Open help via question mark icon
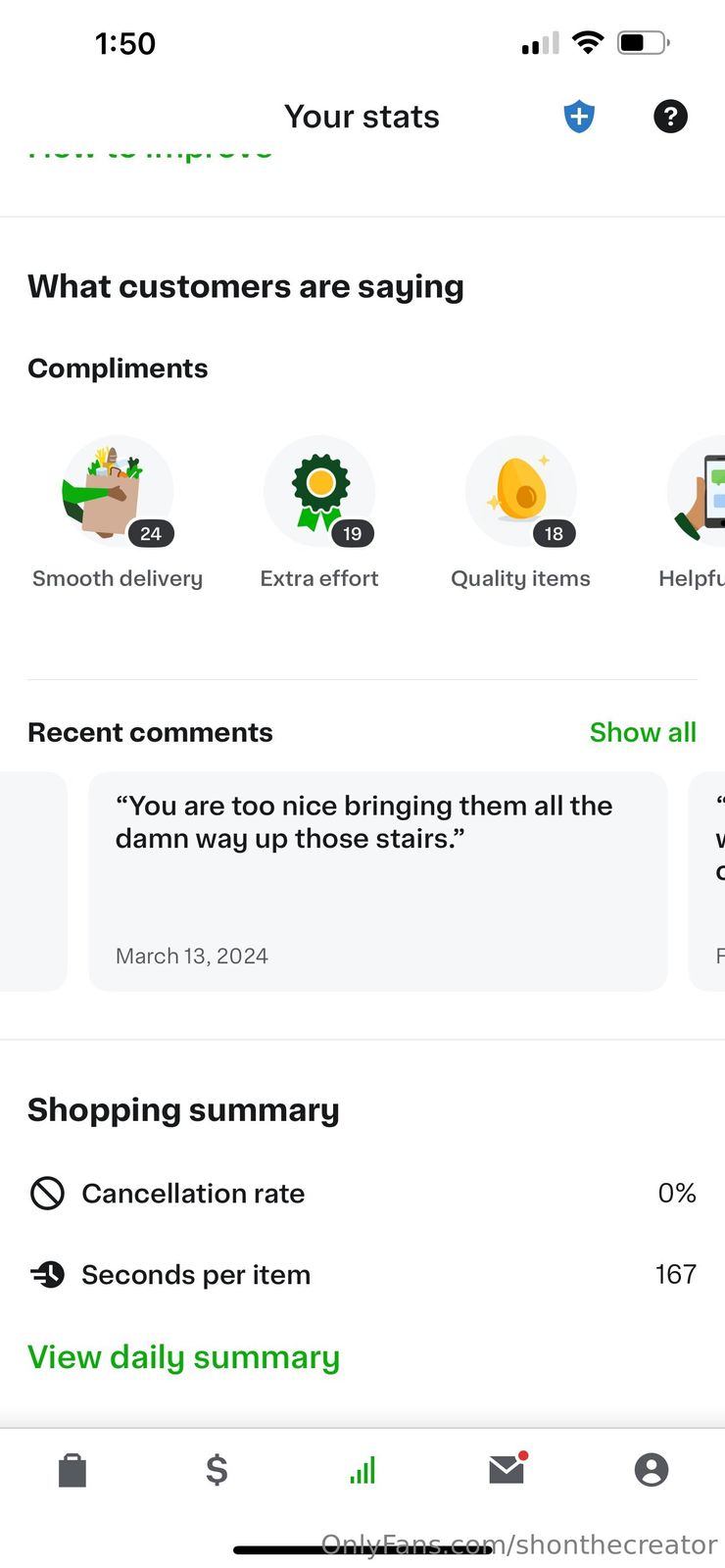The width and height of the screenshot is (725, 1568). (670, 117)
